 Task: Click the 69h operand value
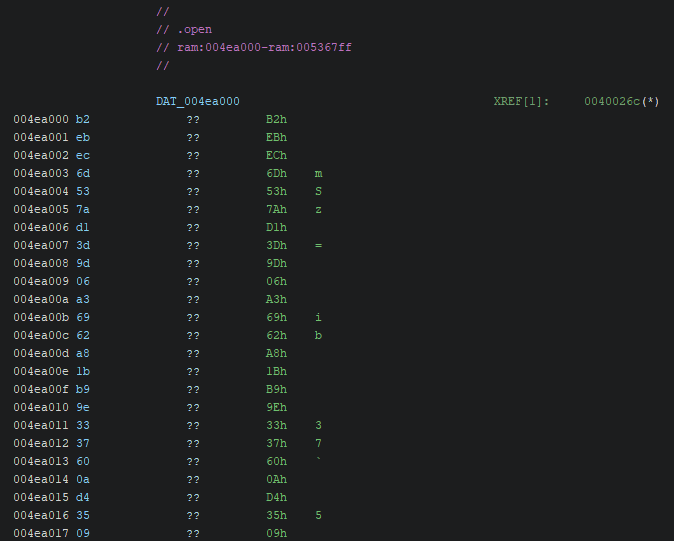[276, 318]
